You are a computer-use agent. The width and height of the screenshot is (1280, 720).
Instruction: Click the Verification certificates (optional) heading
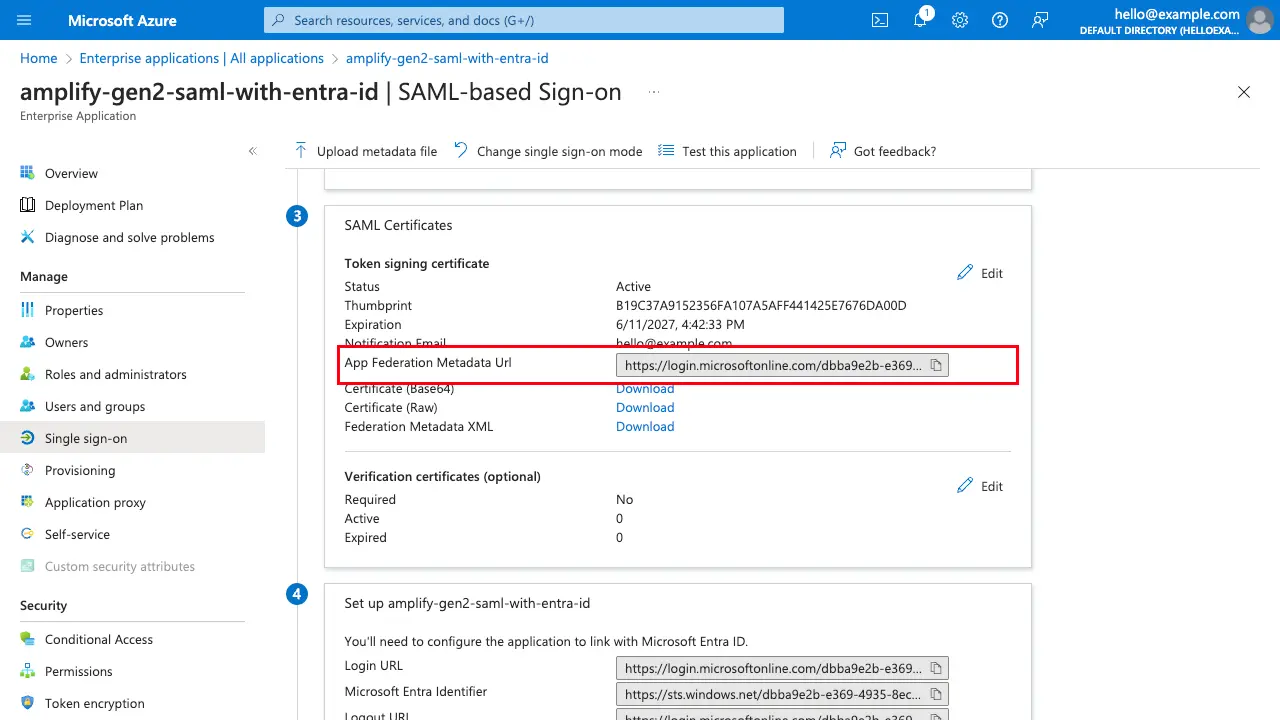(x=443, y=476)
